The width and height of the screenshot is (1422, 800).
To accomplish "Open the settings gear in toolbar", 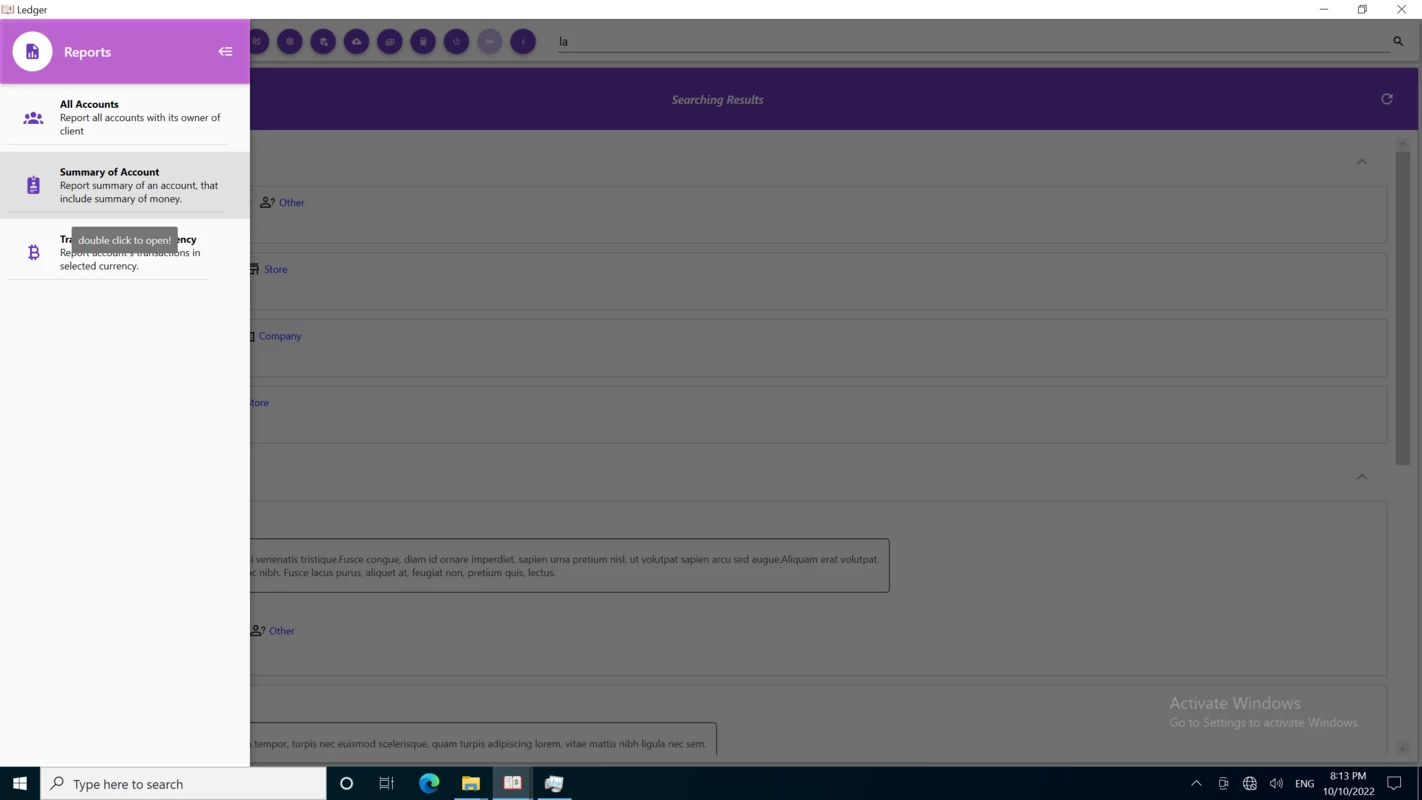I will pyautogui.click(x=290, y=42).
